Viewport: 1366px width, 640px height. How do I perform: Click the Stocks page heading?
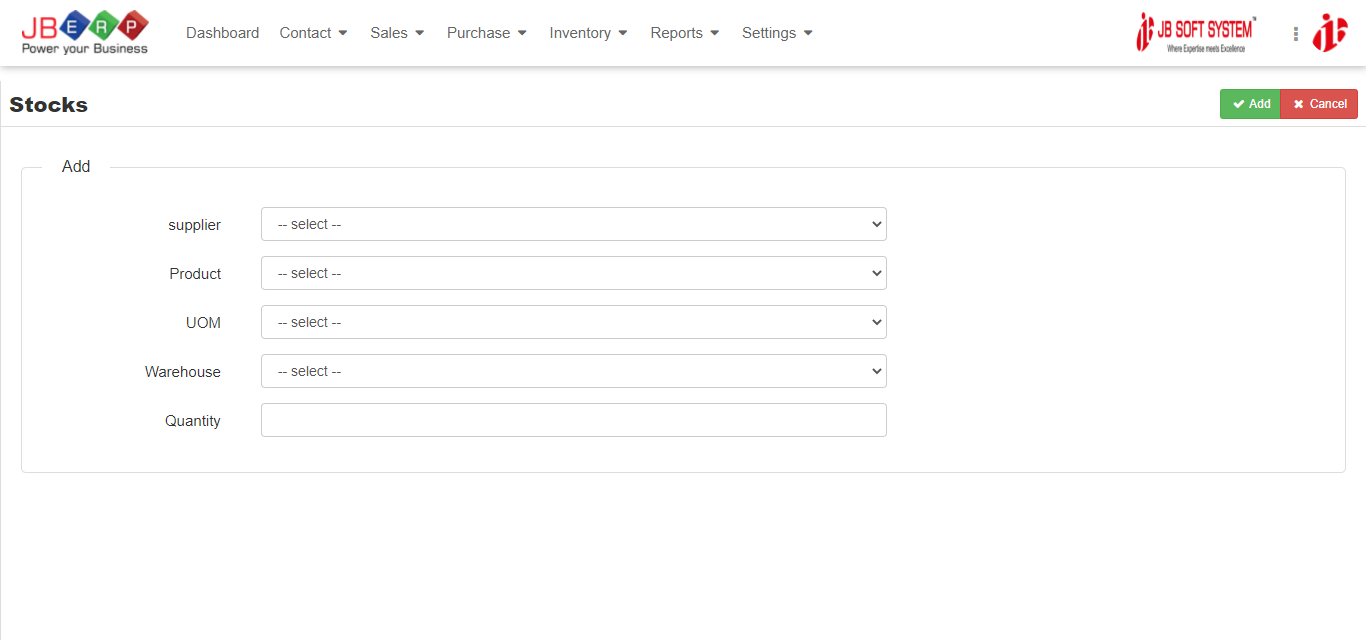coord(49,105)
